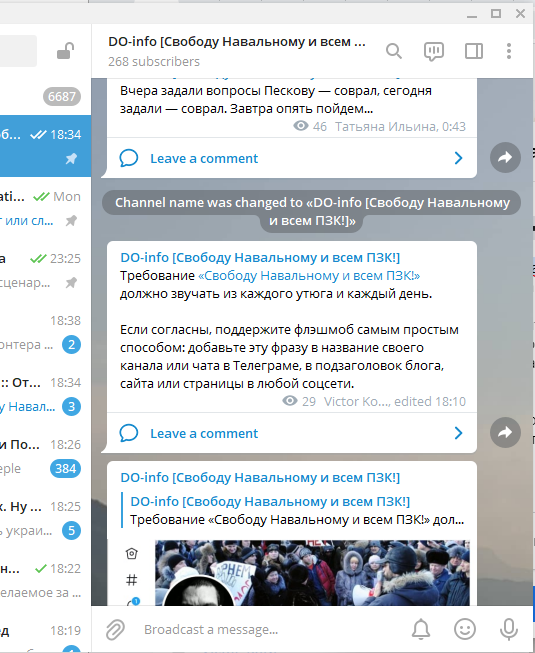Open the channel discussion comments icon
The image size is (535, 653).
(433, 52)
